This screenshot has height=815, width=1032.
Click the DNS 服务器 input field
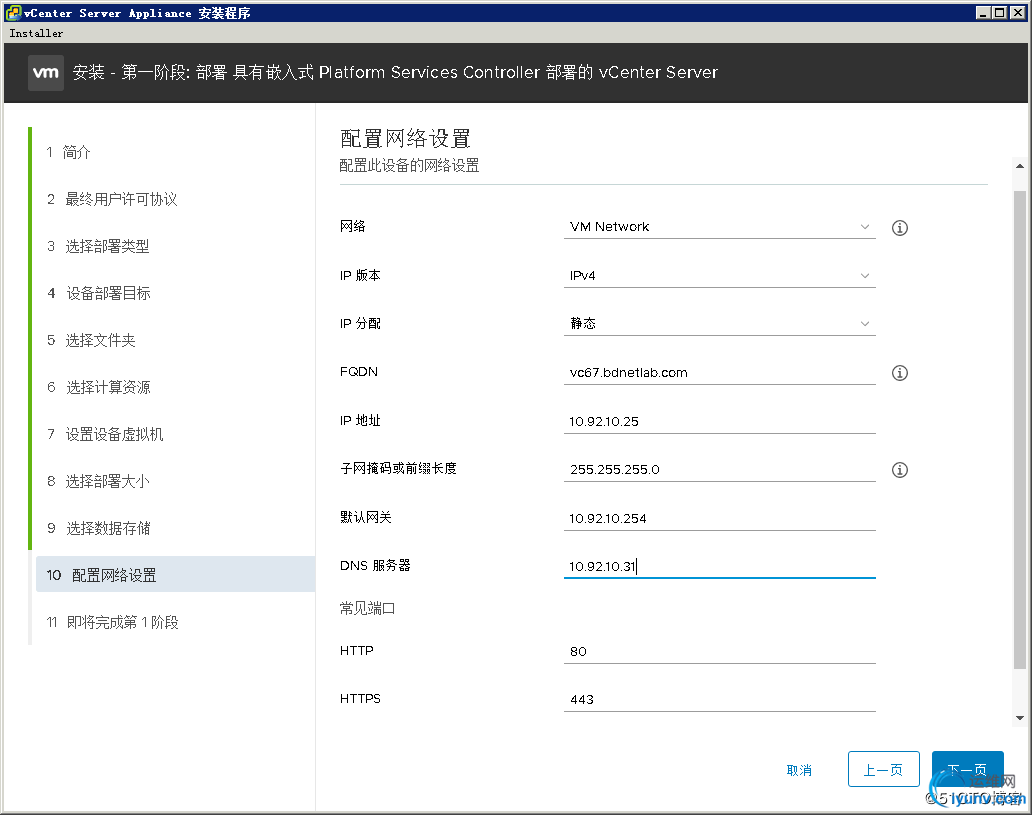coord(719,566)
